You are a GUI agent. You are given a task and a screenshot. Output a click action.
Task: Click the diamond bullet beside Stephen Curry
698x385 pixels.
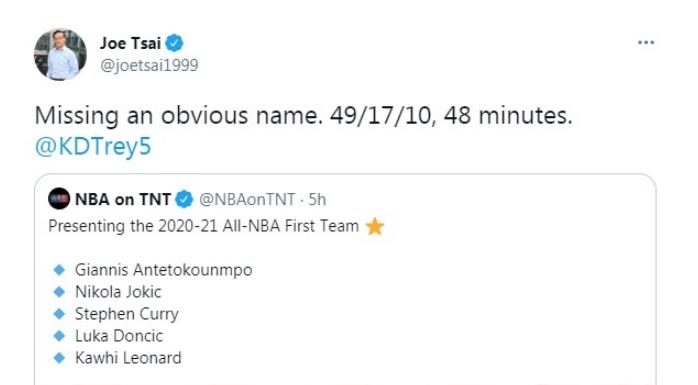(59, 314)
